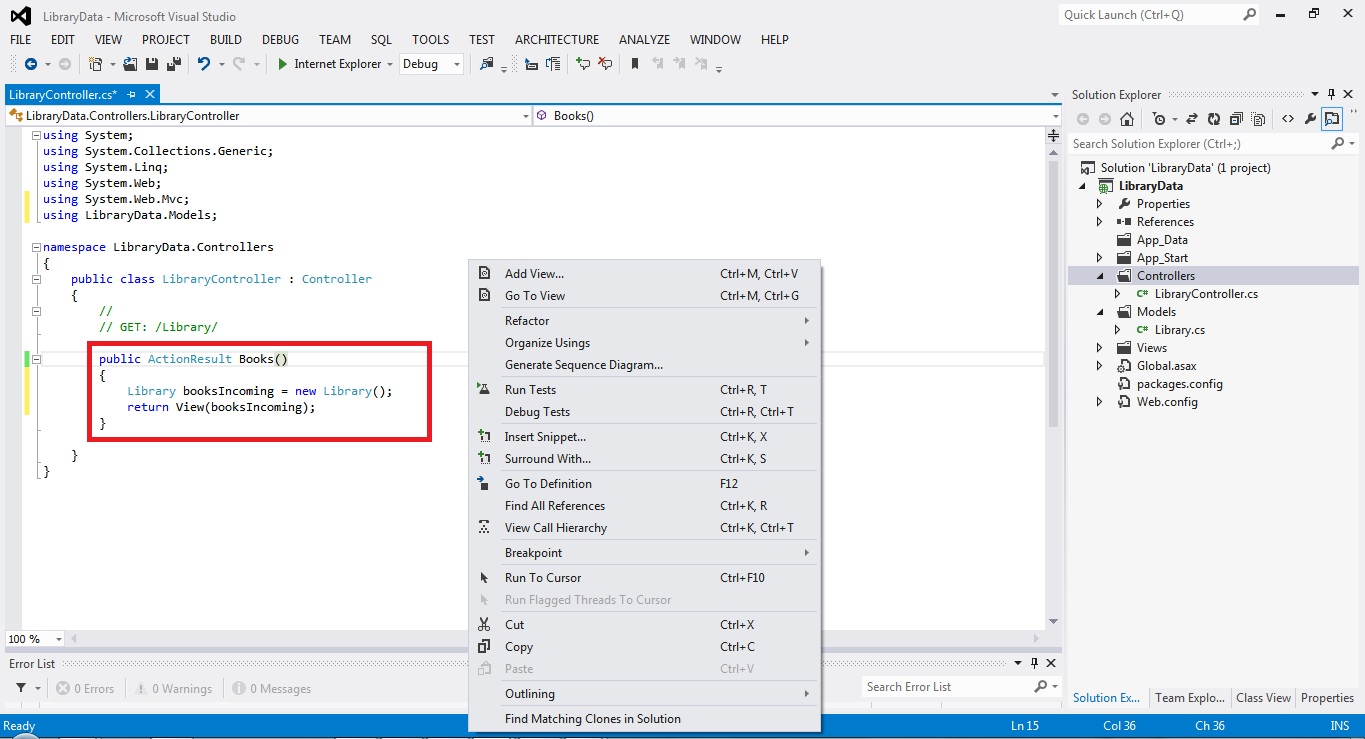The image size is (1365, 739).
Task: Click the Collapse All icon in Solution Explorer
Action: (1236, 119)
